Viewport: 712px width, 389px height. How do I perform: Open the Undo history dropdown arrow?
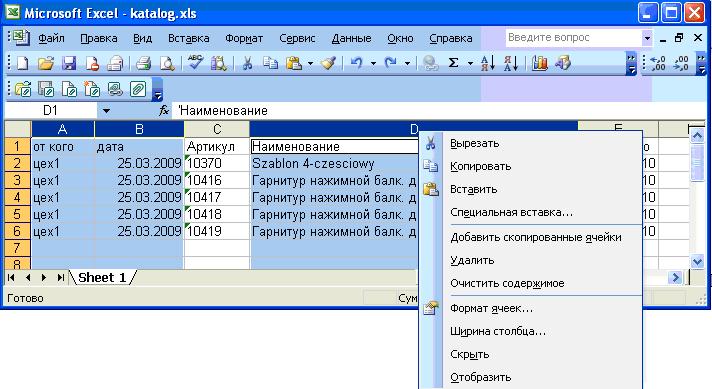tap(373, 64)
